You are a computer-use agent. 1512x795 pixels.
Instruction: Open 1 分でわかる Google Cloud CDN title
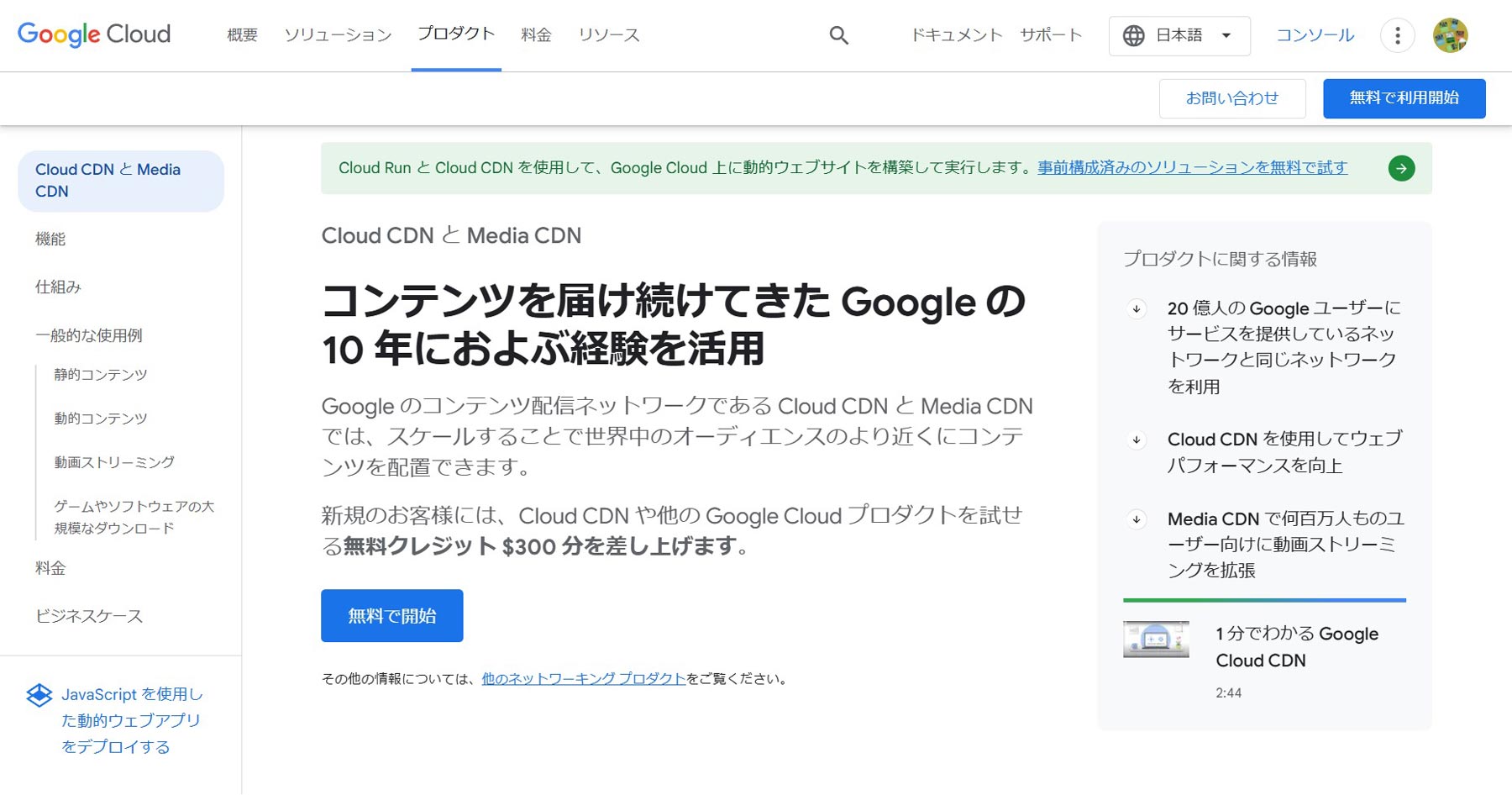tap(1297, 647)
